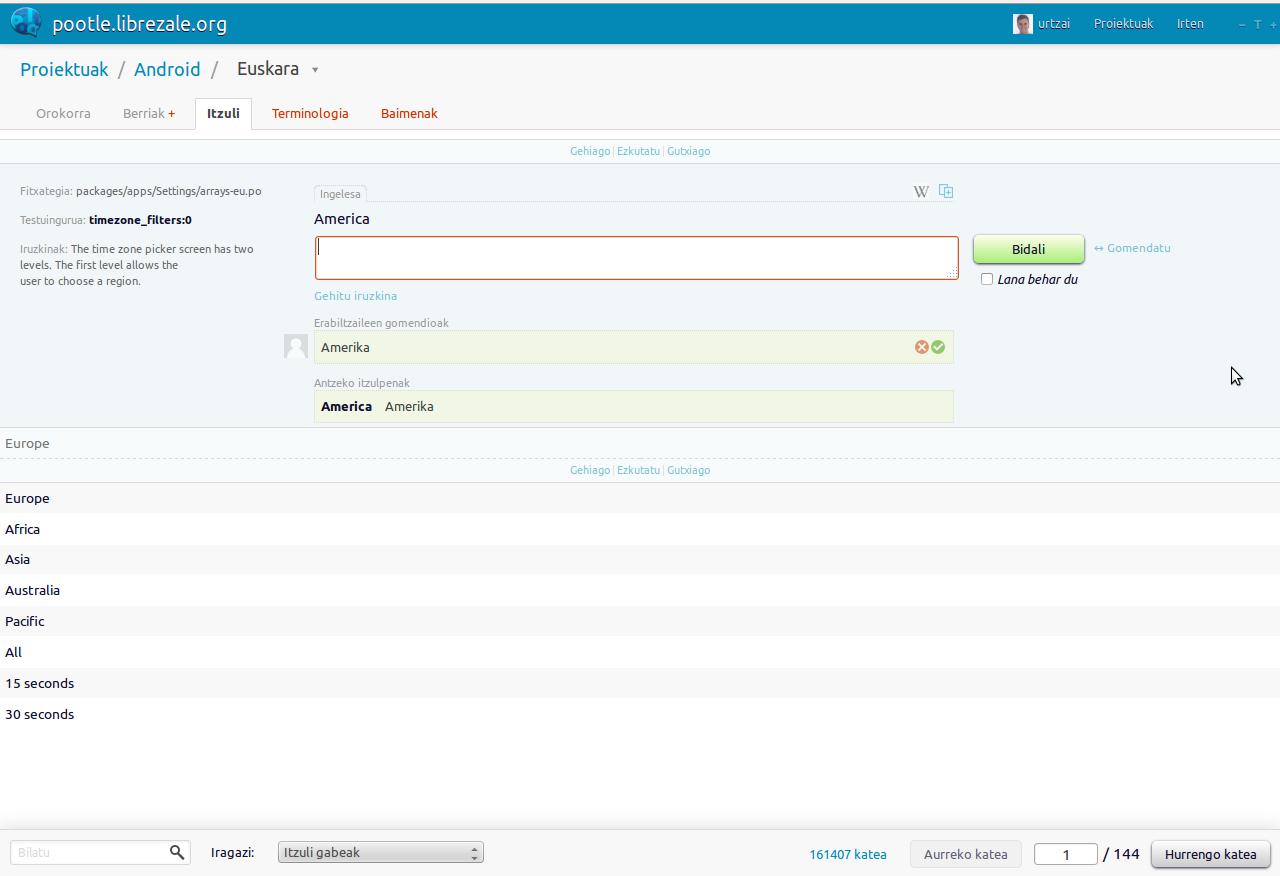The image size is (1280, 876).
Task: Open the 'Itzuli gabeak' filter dropdown
Action: point(380,853)
